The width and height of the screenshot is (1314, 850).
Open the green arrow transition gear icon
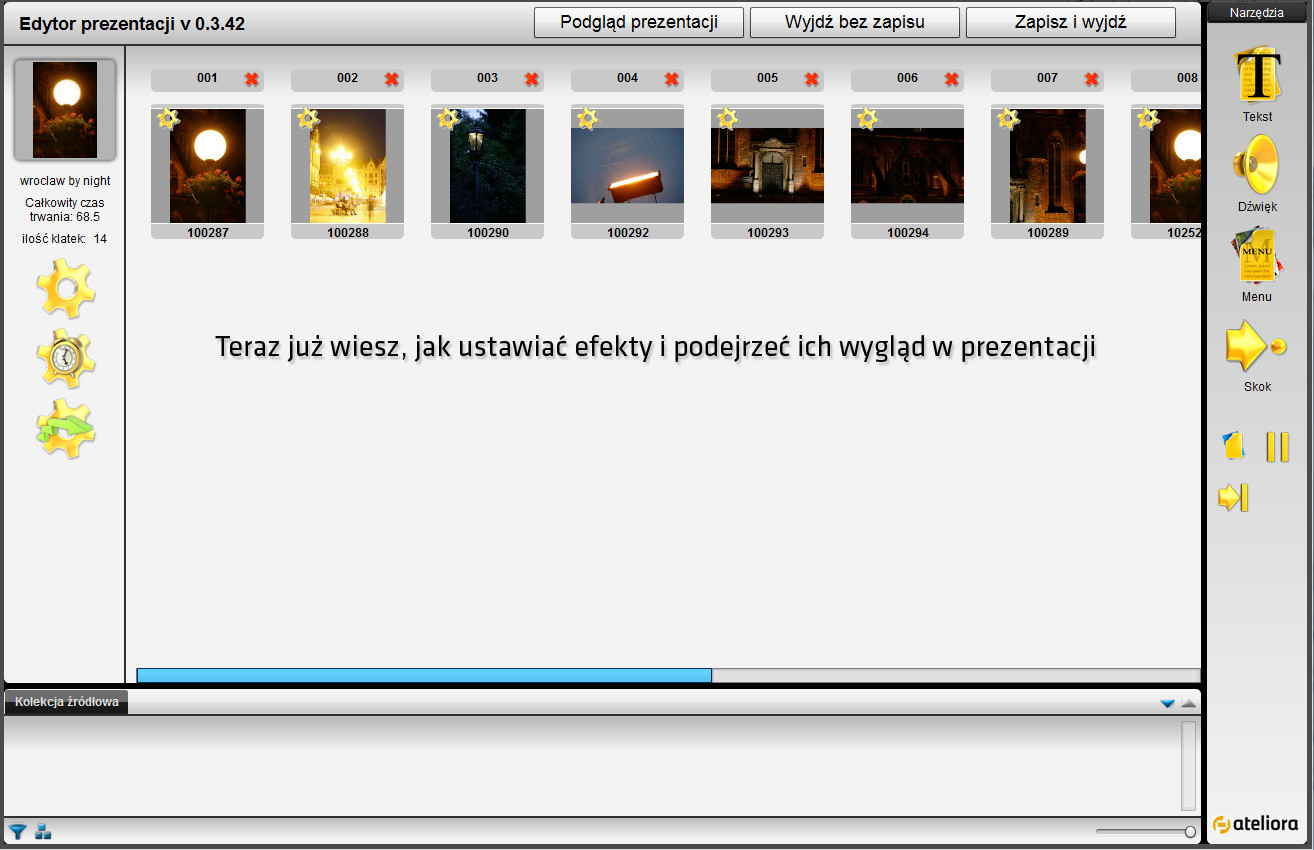(x=65, y=428)
